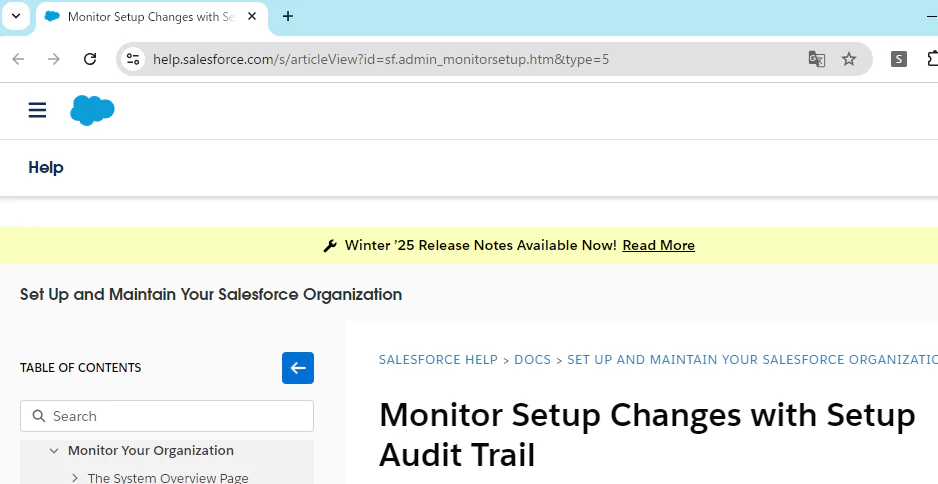Open a new browser tab
938x484 pixels.
(288, 16)
